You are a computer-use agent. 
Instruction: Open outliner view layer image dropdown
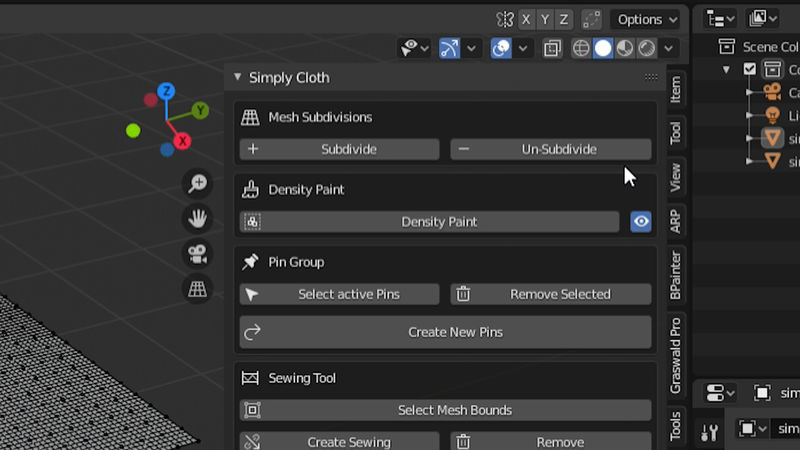coord(762,19)
